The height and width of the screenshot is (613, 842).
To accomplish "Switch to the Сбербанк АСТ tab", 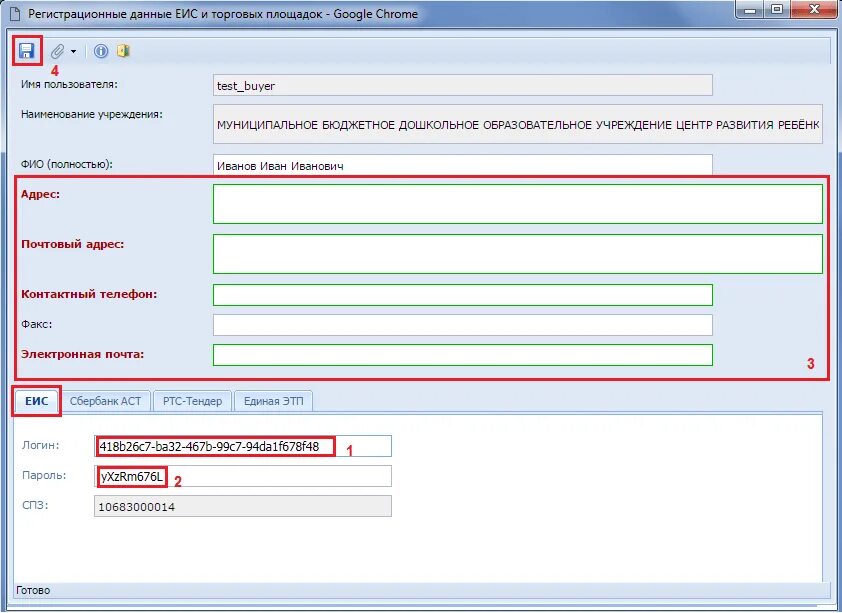I will [x=105, y=401].
